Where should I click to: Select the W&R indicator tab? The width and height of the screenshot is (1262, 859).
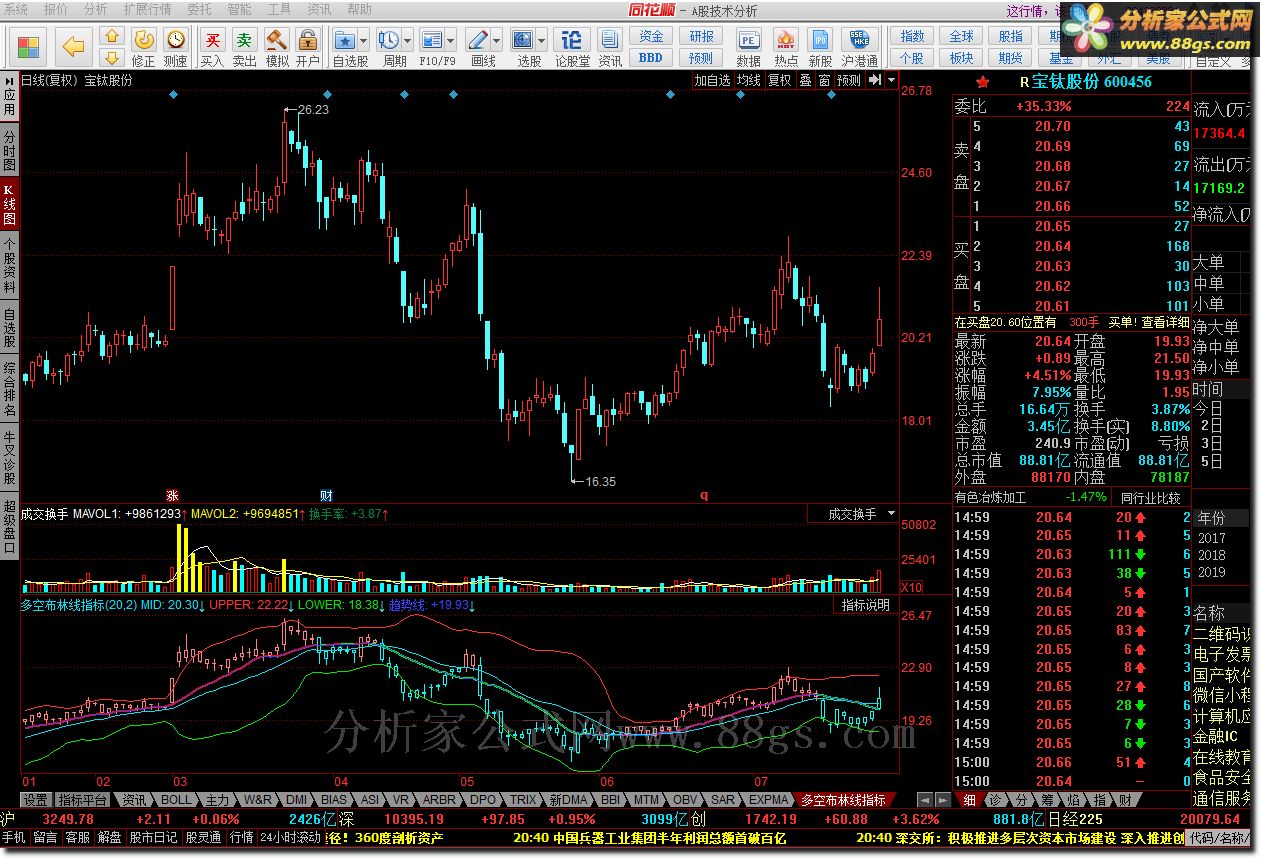[258, 800]
